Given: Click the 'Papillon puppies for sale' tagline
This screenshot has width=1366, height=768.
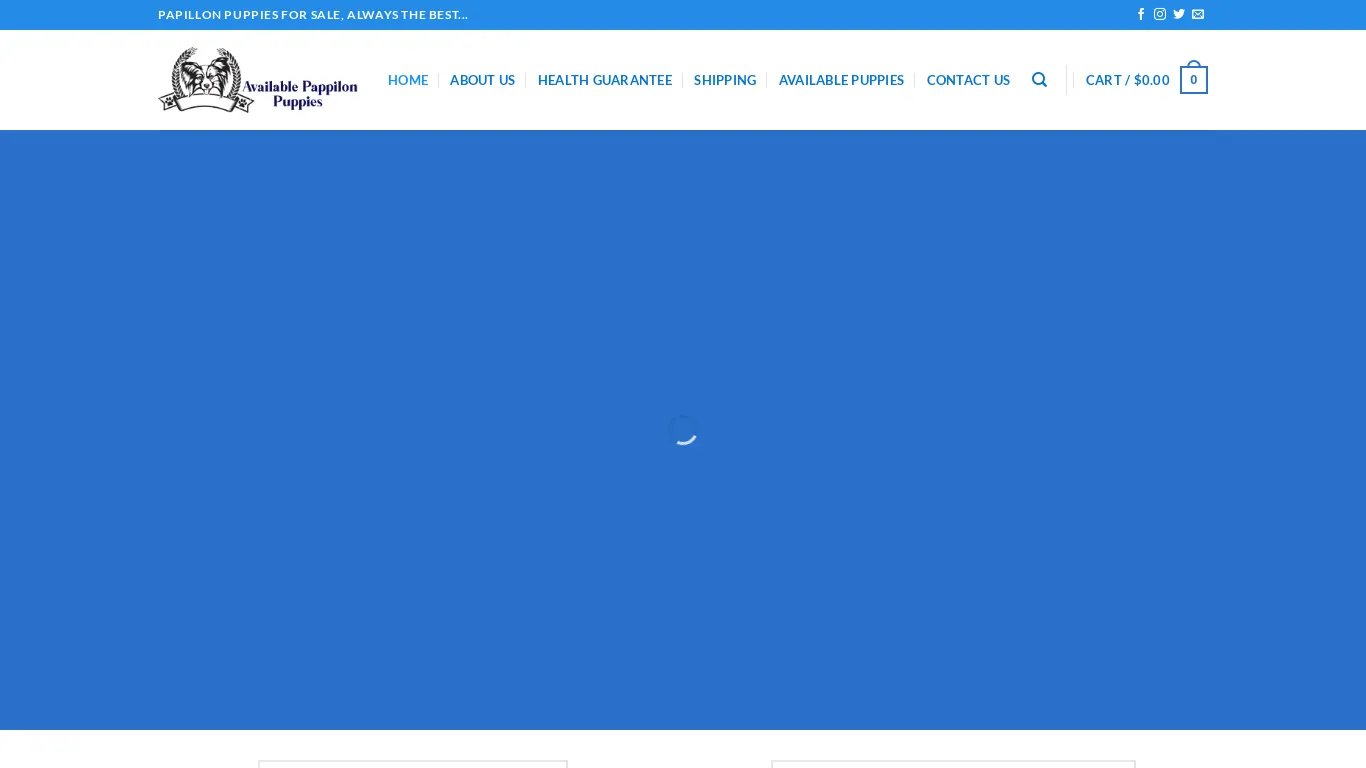Looking at the screenshot, I should pyautogui.click(x=313, y=15).
